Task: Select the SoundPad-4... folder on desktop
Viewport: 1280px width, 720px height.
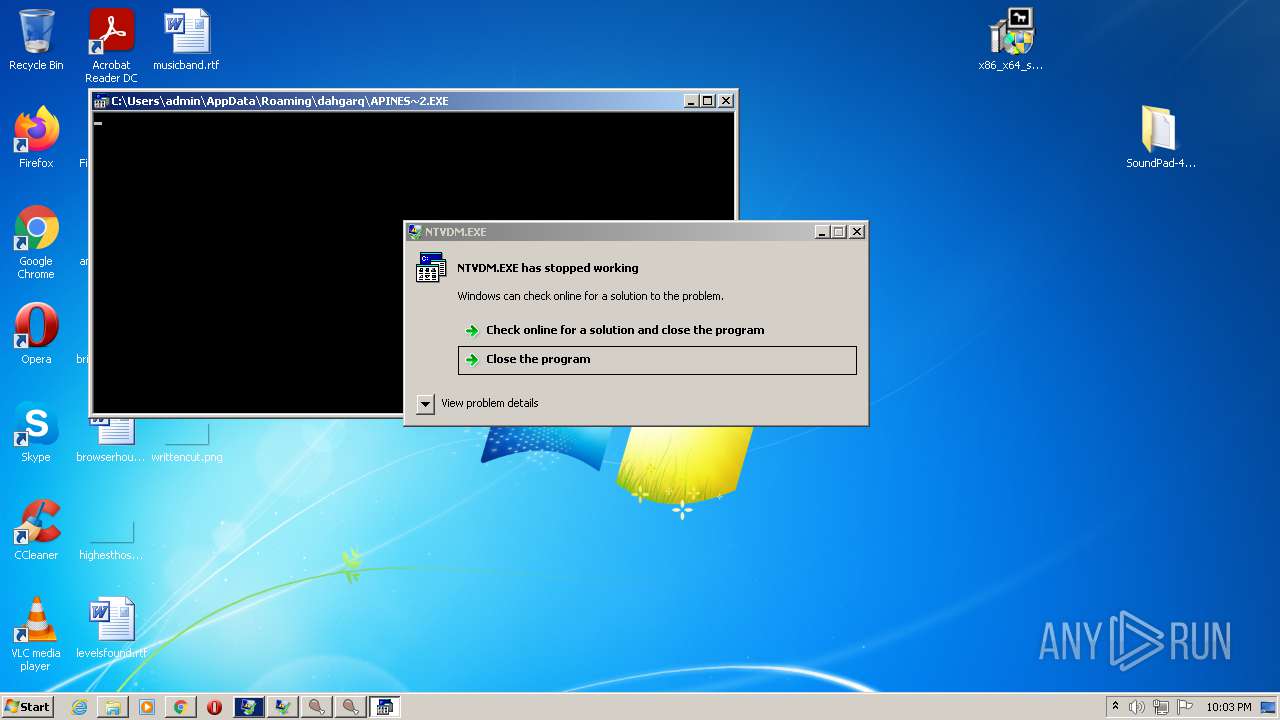Action: click(1160, 138)
